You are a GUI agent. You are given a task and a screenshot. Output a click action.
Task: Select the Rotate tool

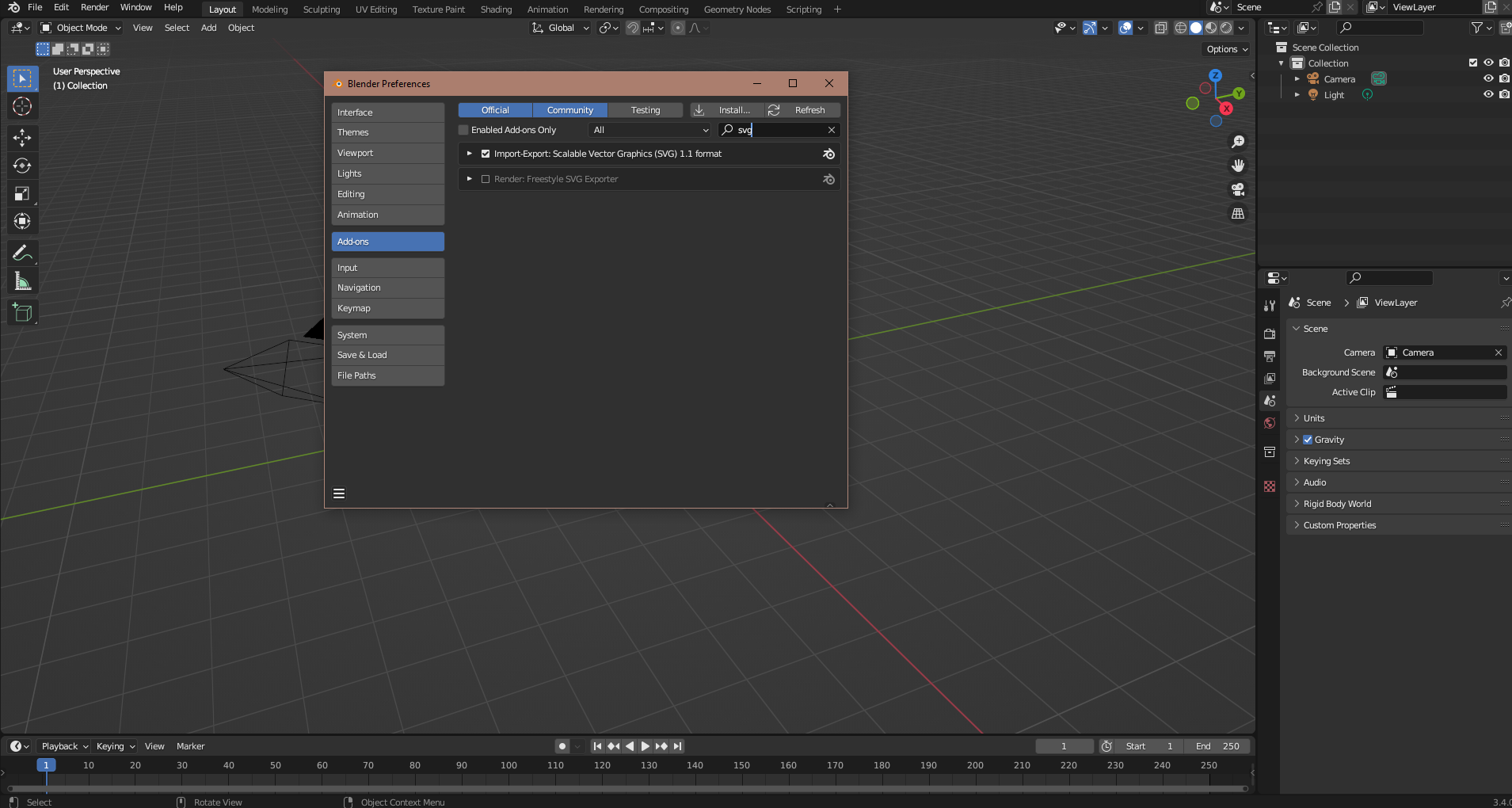[x=22, y=166]
